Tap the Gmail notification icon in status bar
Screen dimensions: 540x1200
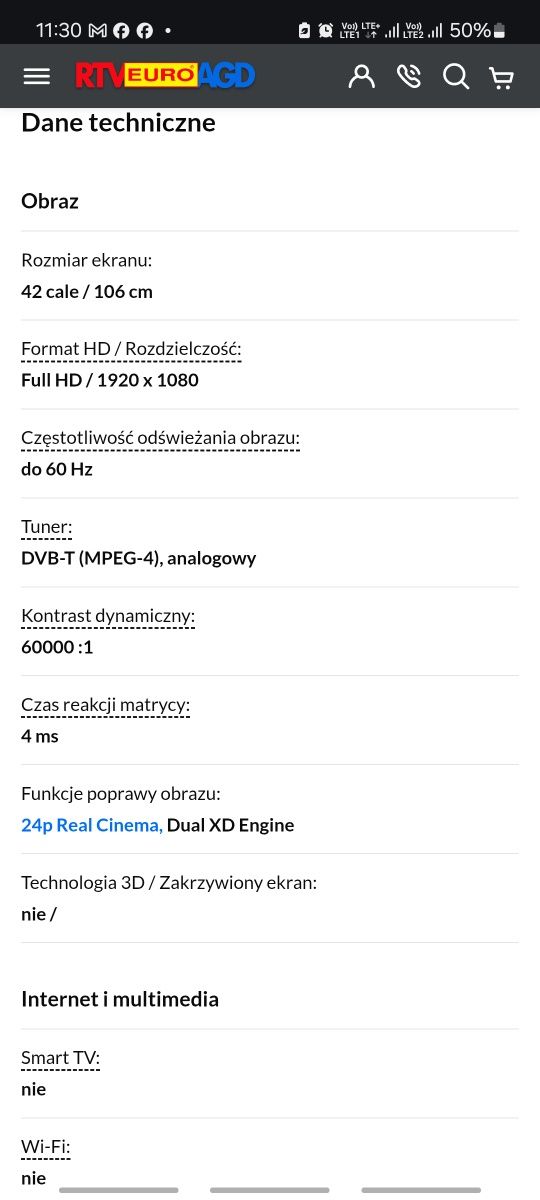tap(98, 31)
